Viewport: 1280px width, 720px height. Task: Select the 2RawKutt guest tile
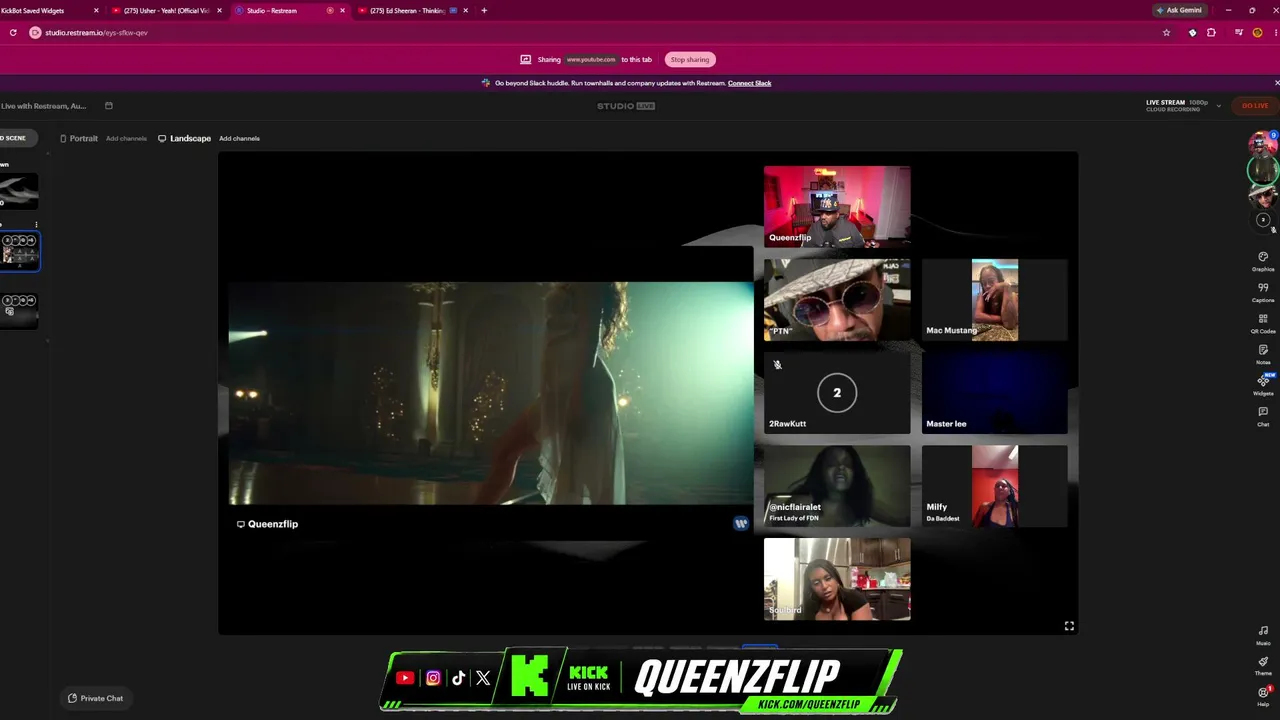pos(837,393)
